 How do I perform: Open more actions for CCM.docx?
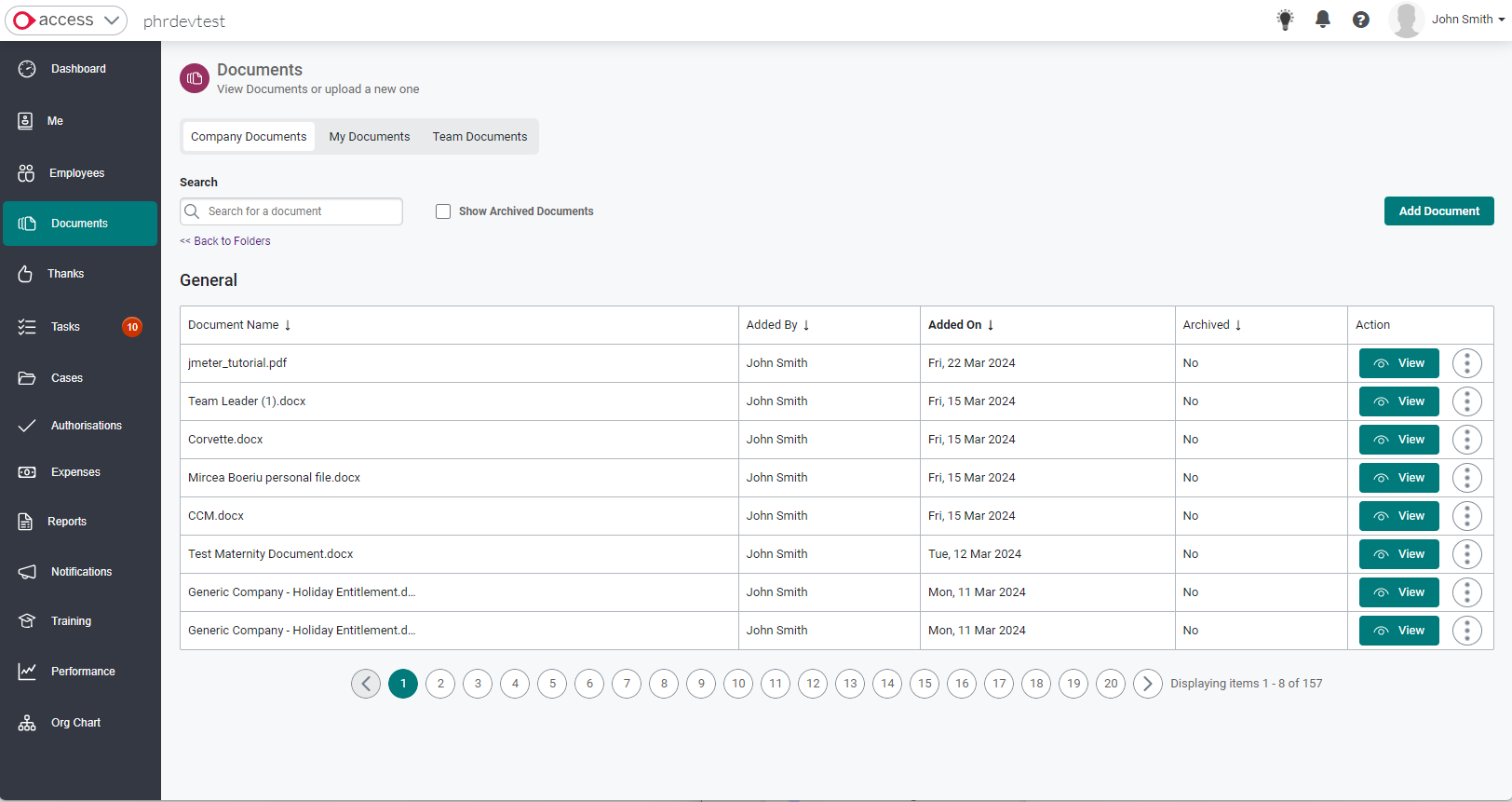(1467, 516)
